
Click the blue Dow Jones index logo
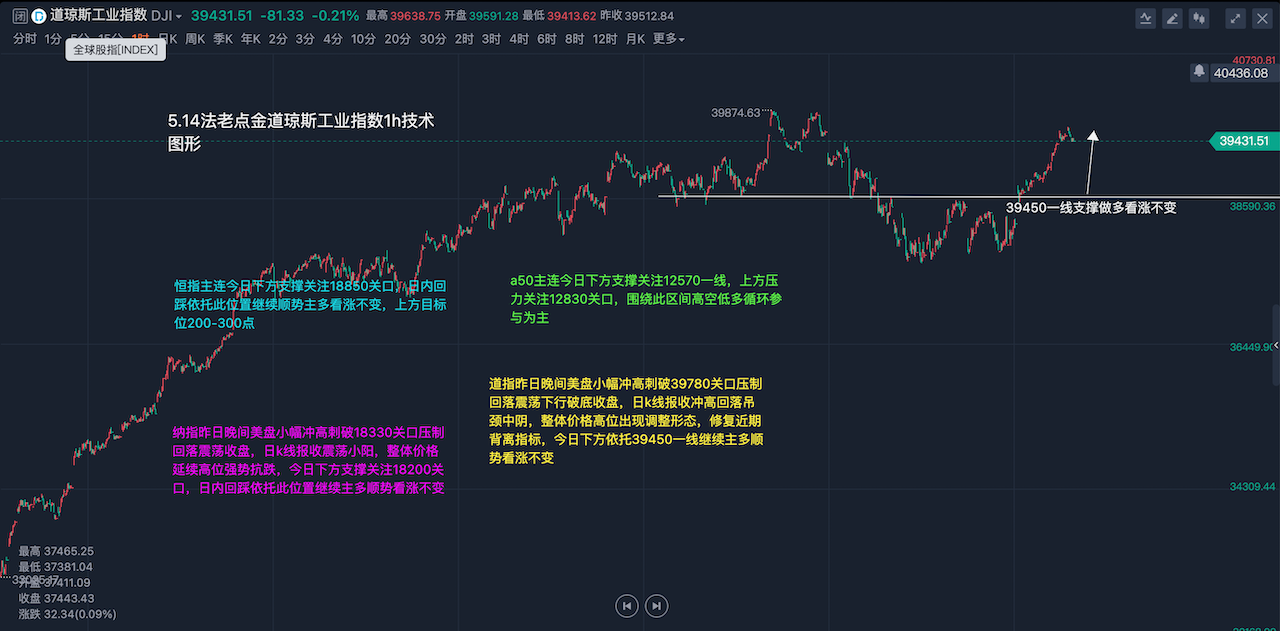(38, 16)
